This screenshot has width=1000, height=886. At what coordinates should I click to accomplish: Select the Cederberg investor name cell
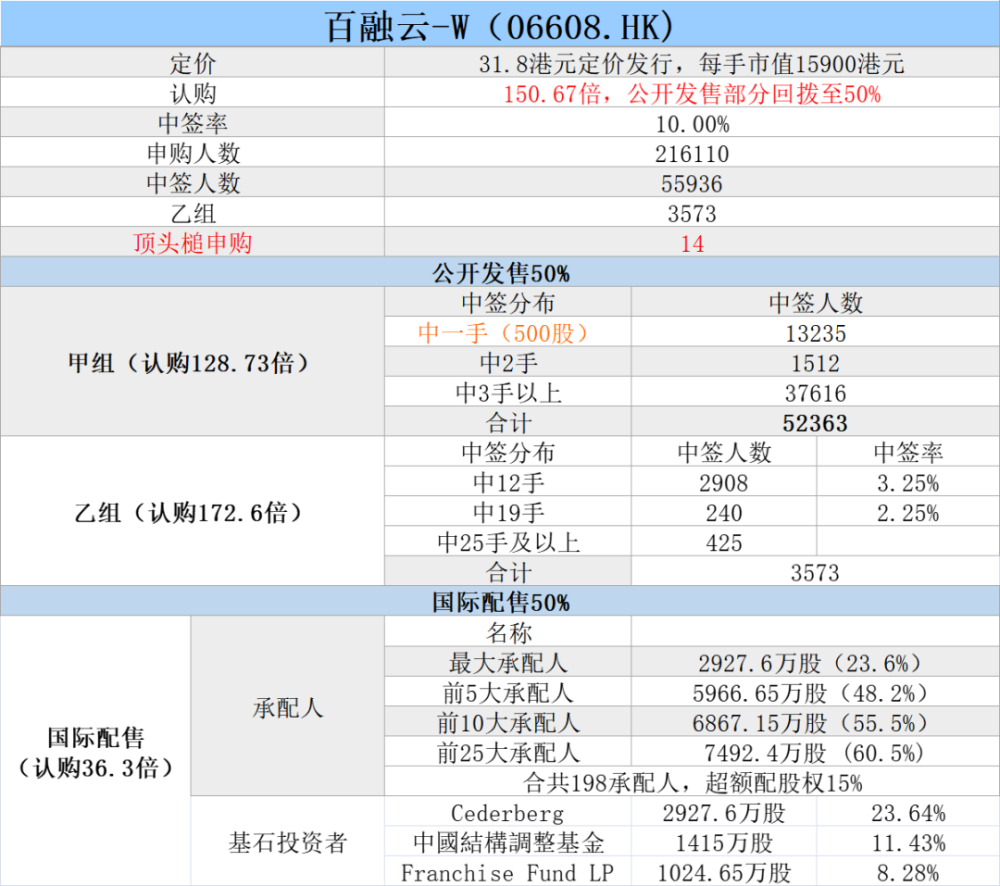pos(508,813)
